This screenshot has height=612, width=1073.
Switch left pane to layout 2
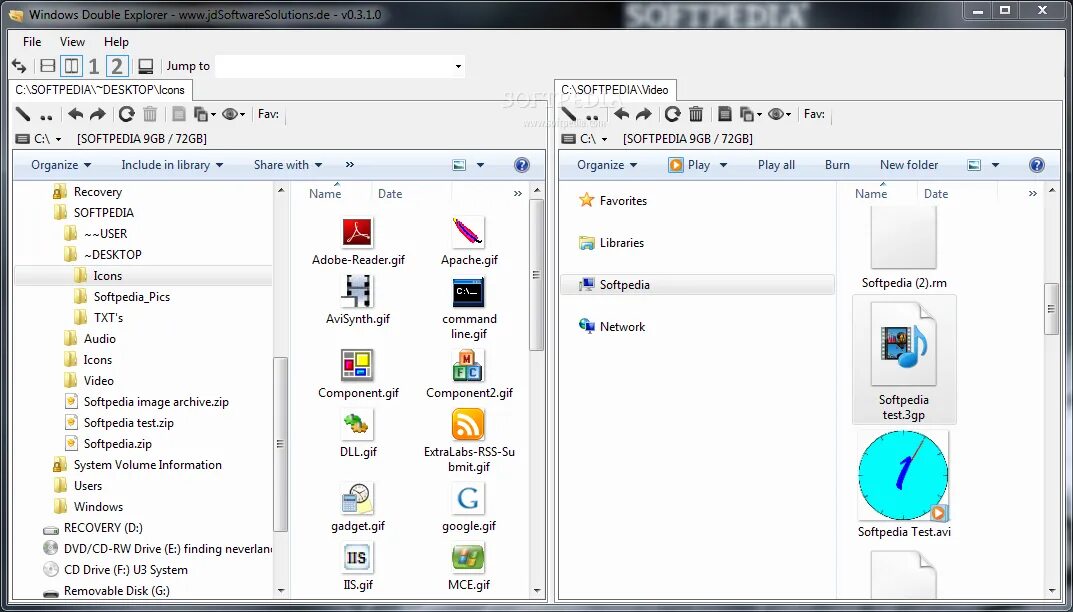[117, 66]
